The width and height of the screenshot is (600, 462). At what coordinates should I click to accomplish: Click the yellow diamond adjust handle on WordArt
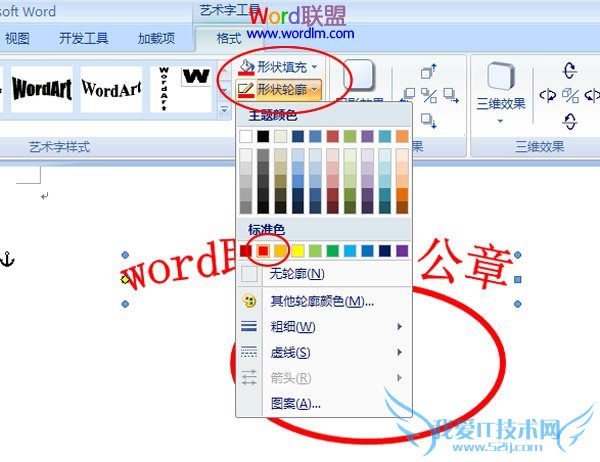[x=125, y=279]
